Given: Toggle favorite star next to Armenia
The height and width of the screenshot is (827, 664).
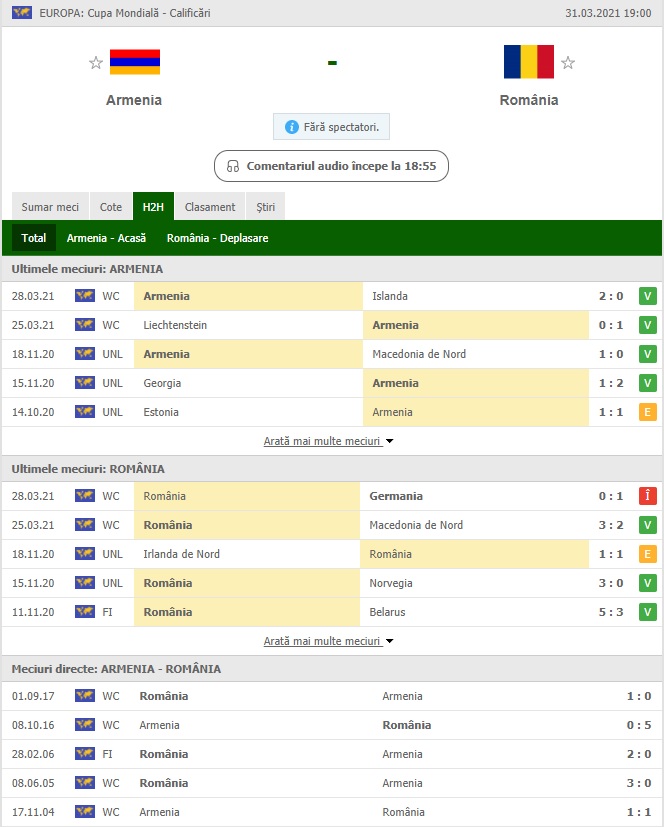Looking at the screenshot, I should (96, 63).
